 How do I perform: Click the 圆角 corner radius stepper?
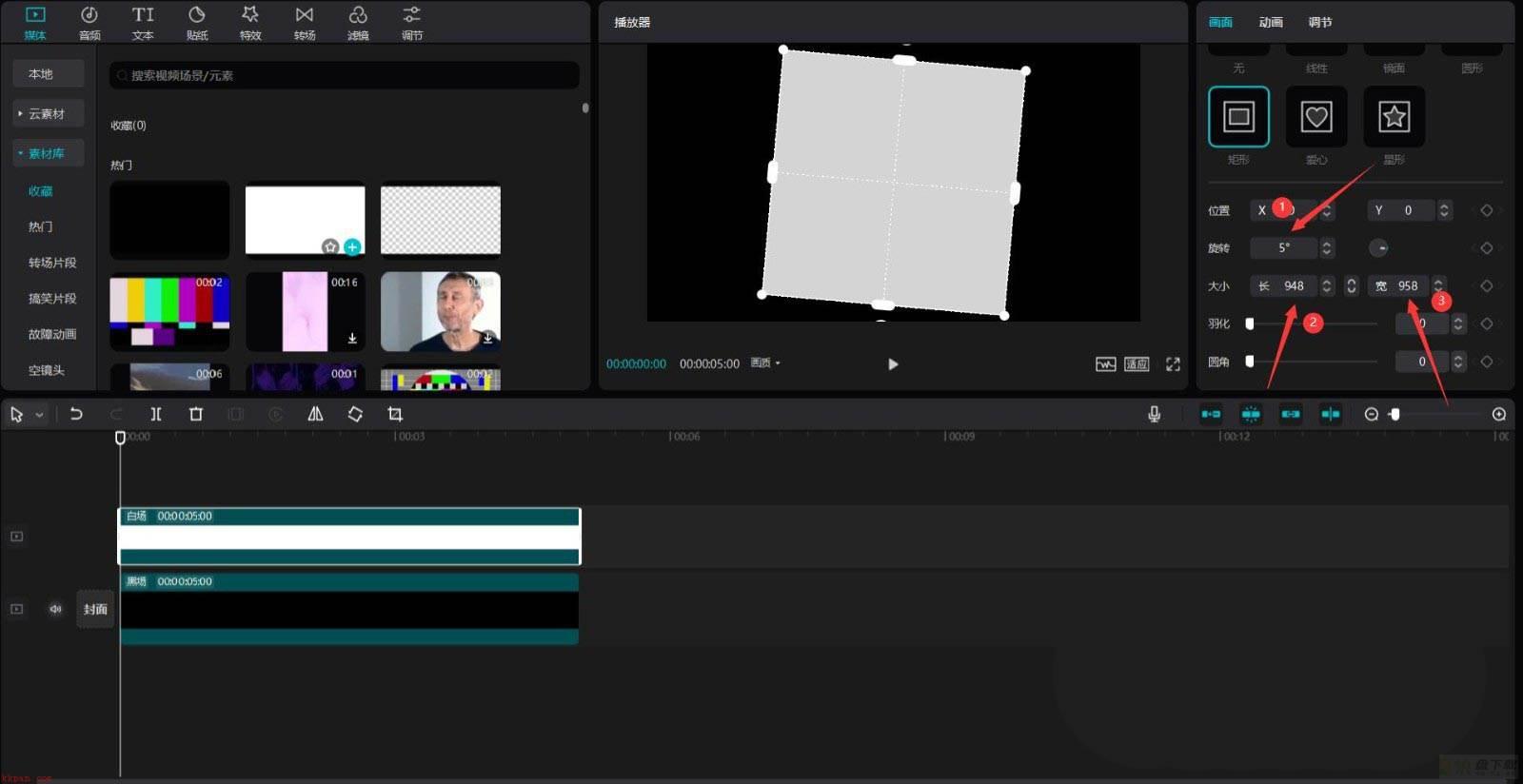point(1457,362)
